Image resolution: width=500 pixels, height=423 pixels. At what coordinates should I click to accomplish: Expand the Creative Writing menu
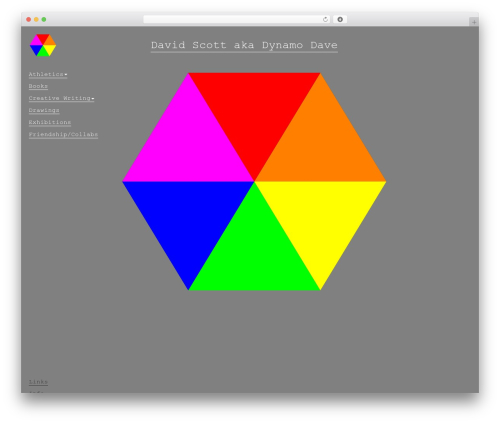(61, 98)
